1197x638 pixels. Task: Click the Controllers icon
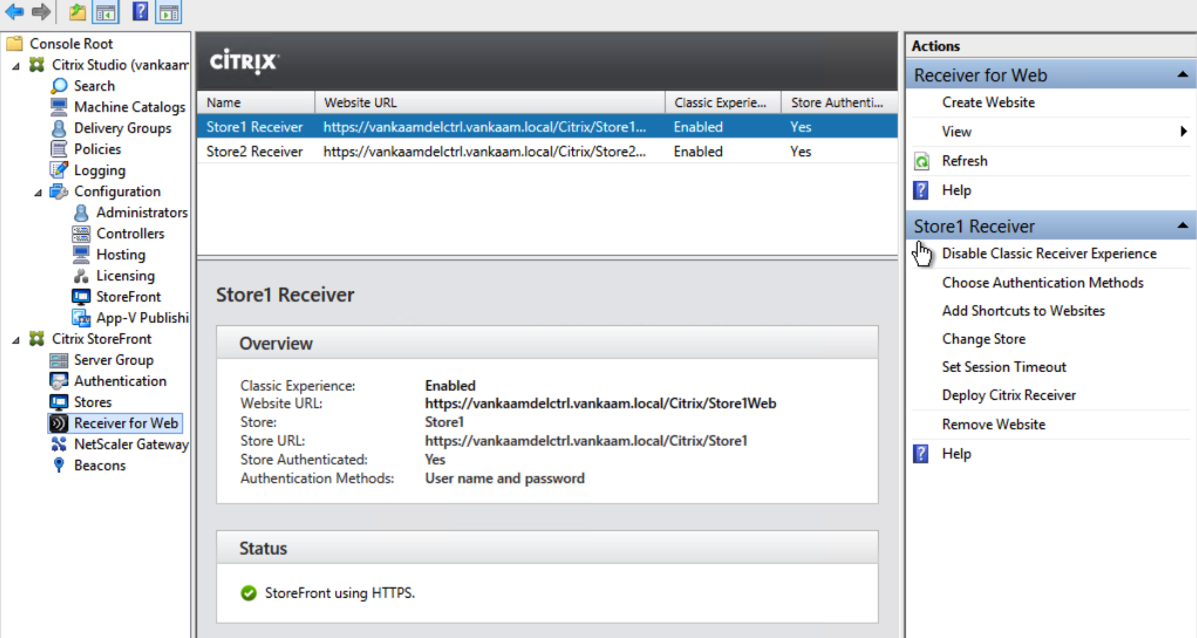81,234
